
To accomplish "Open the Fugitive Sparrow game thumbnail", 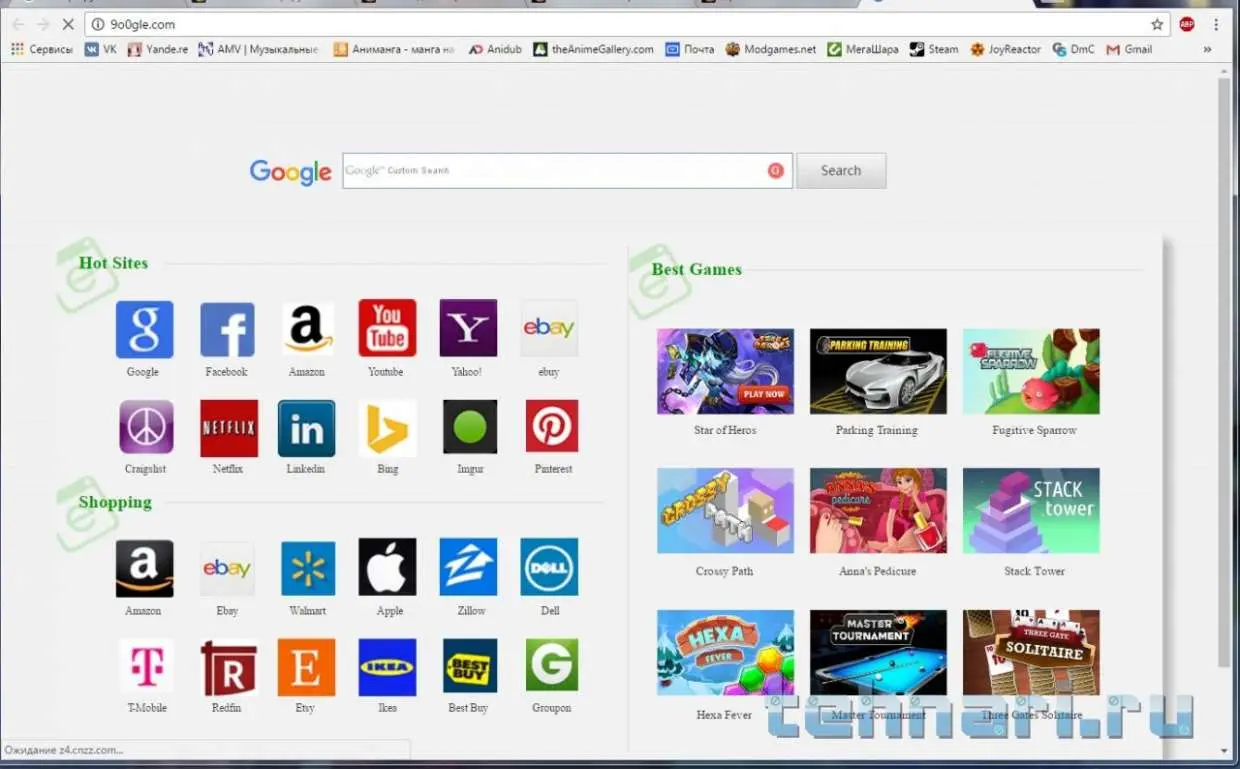I will click(x=1031, y=371).
